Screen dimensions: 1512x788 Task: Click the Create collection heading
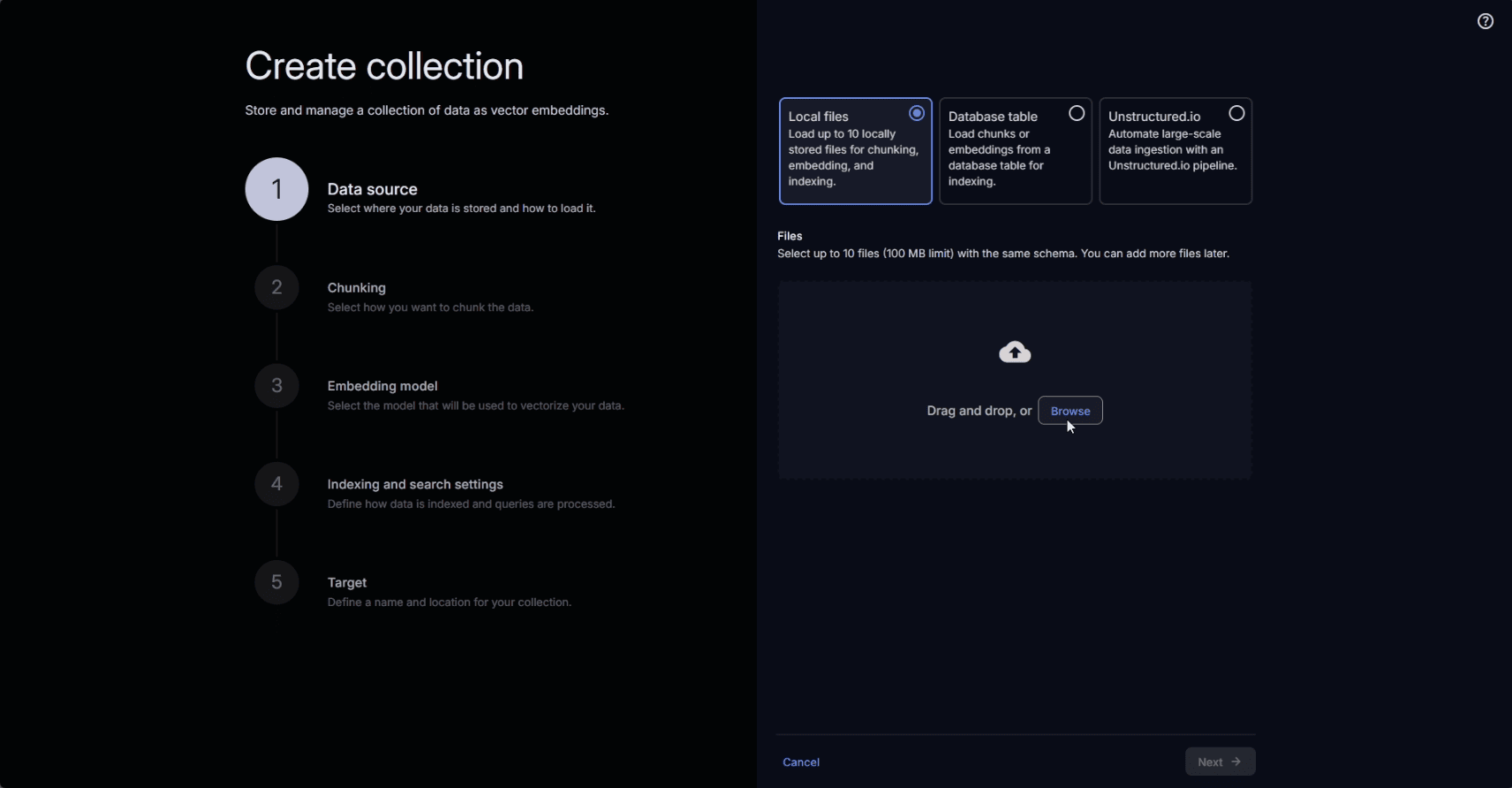384,66
